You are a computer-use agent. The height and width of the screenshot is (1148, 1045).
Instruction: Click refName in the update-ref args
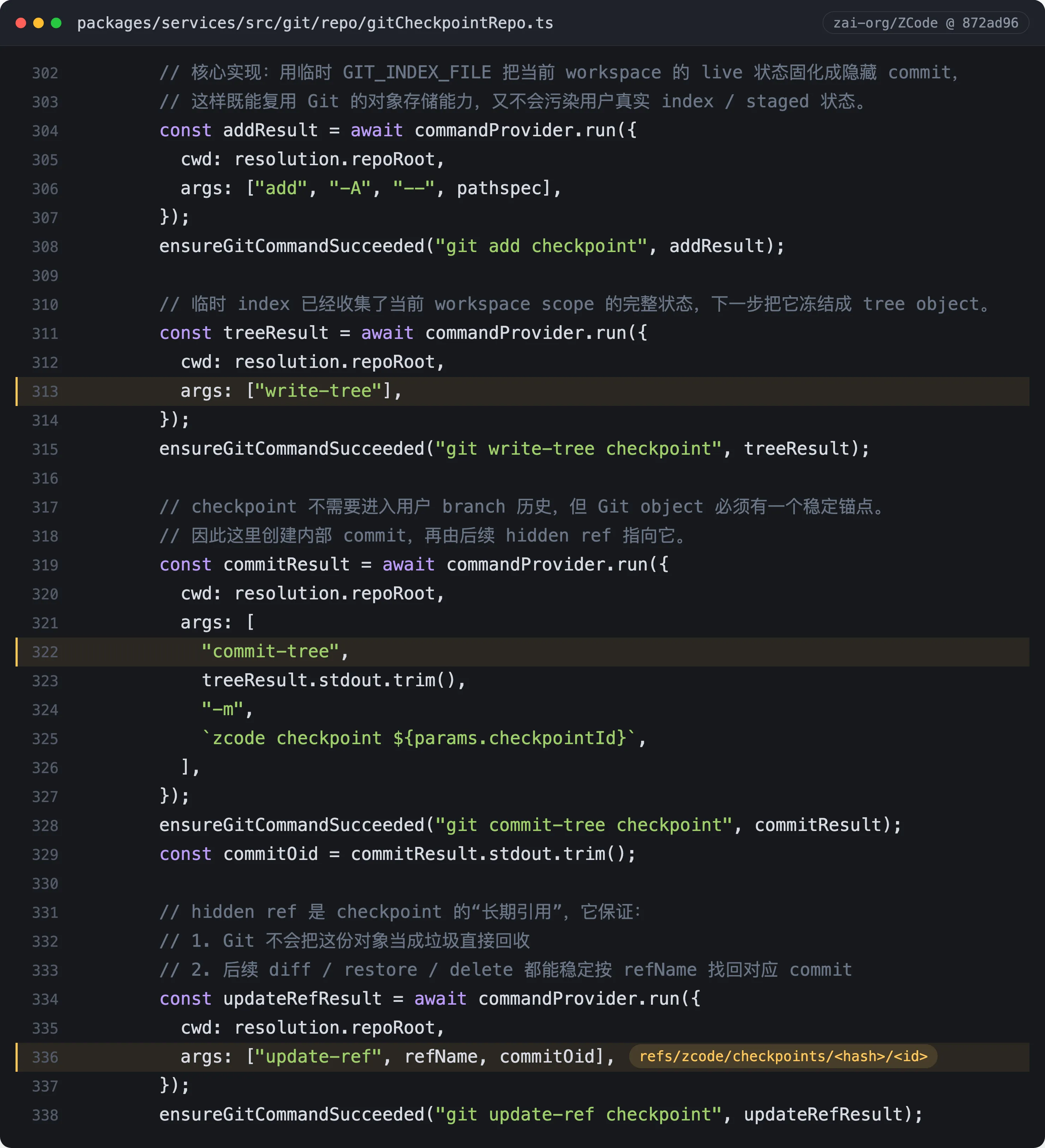click(x=441, y=1056)
